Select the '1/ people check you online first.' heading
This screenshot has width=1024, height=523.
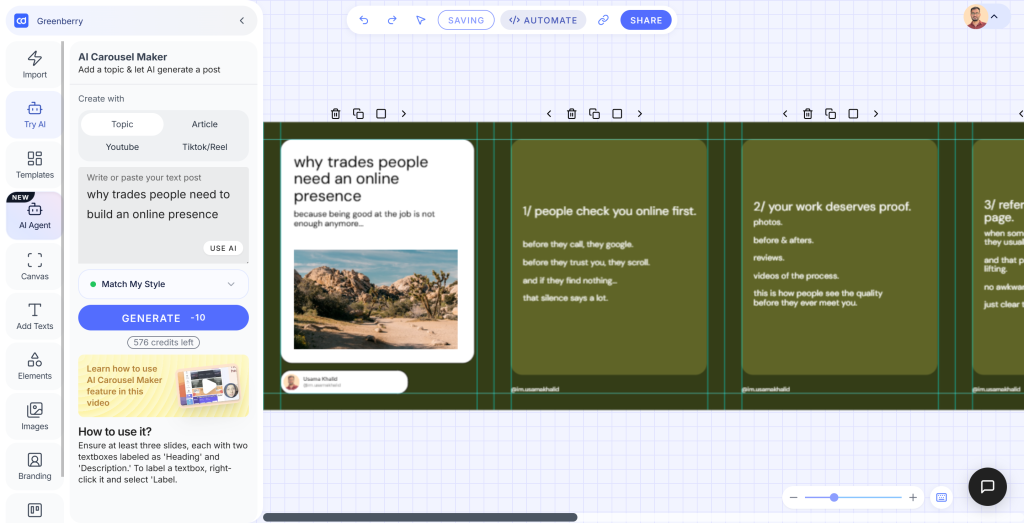pyautogui.click(x=609, y=211)
